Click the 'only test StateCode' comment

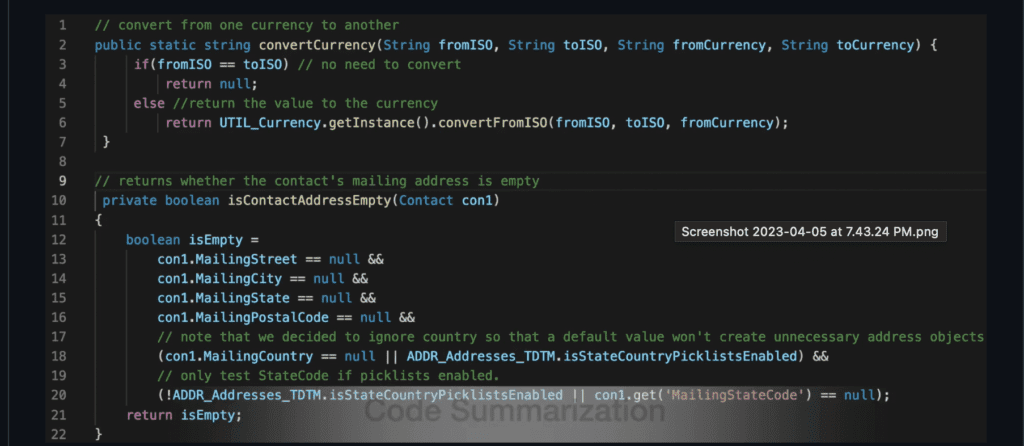[328, 376]
